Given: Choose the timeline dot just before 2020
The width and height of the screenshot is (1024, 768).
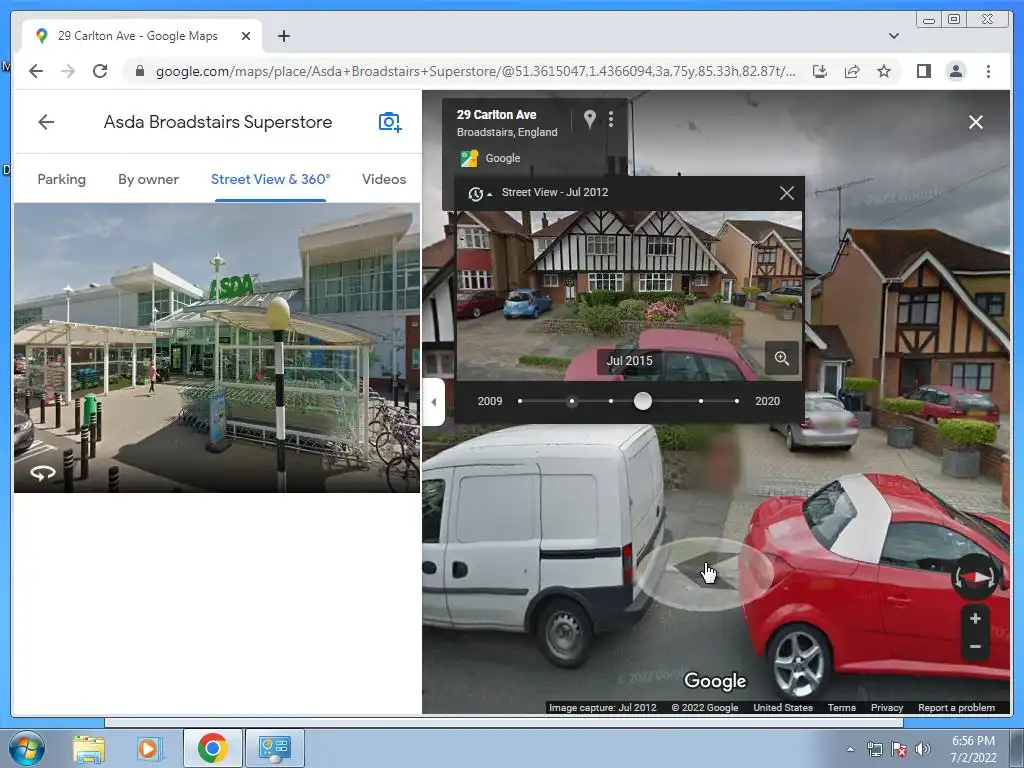Looking at the screenshot, I should 701,401.
